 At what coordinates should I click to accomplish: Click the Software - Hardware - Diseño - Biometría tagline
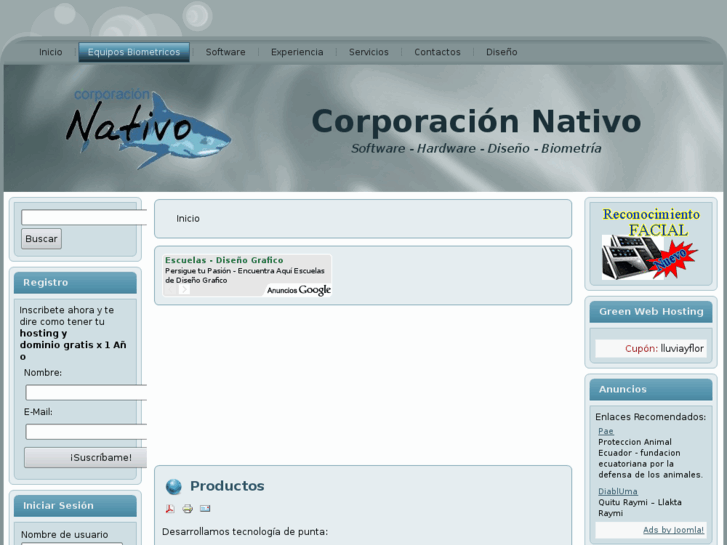coord(476,148)
